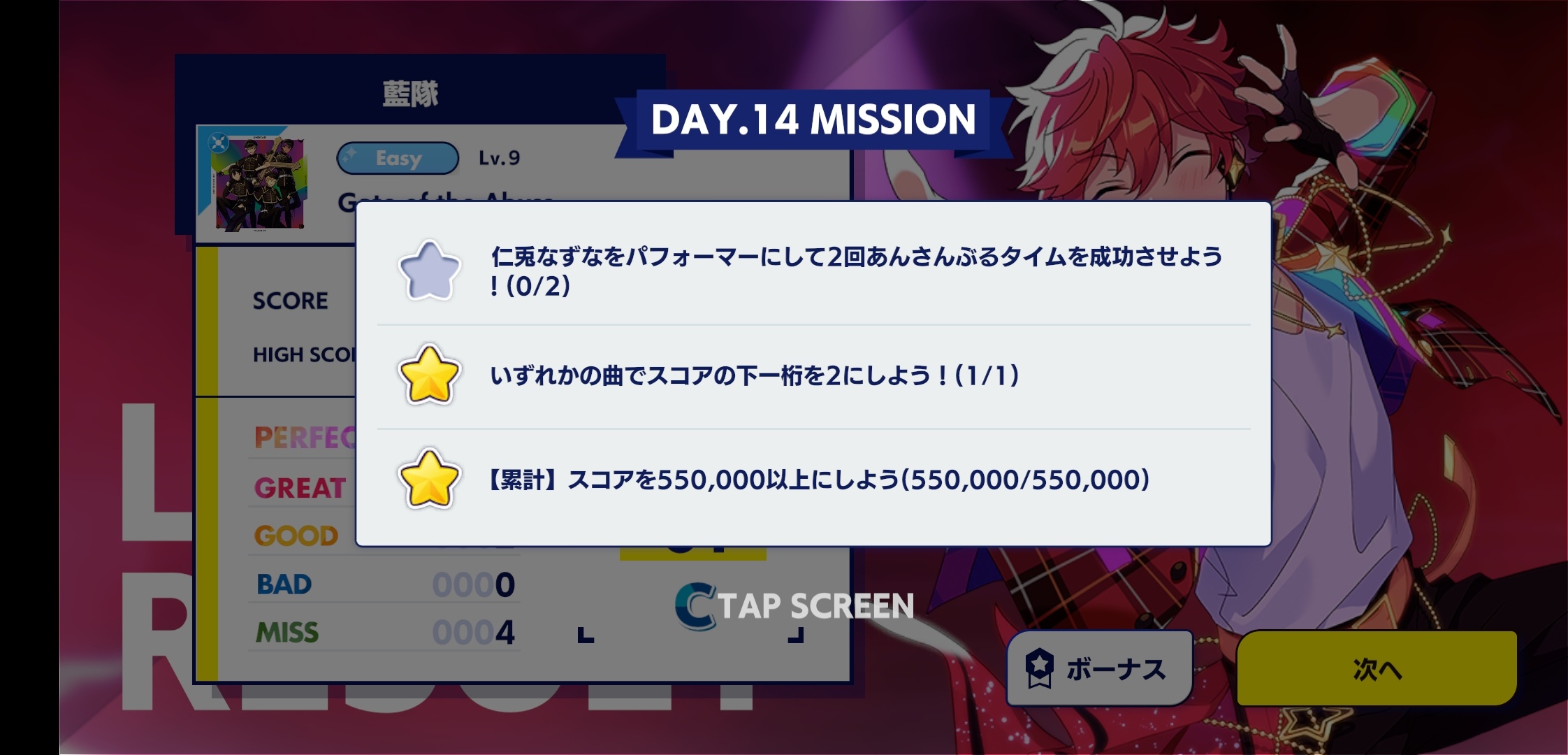Click the 藍隊 unit name header
Screen dimensions: 1568x755
point(411,94)
